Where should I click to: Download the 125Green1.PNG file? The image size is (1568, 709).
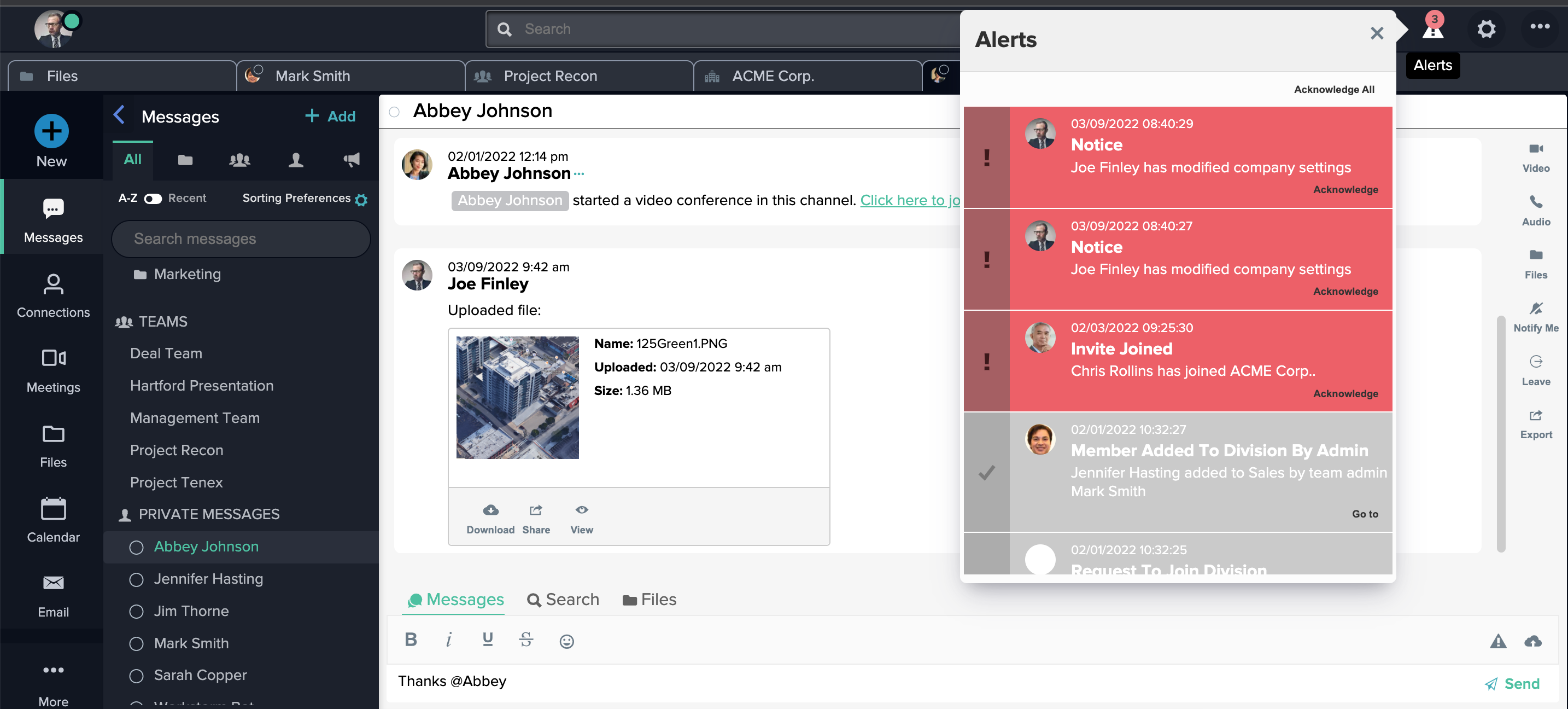pos(490,519)
